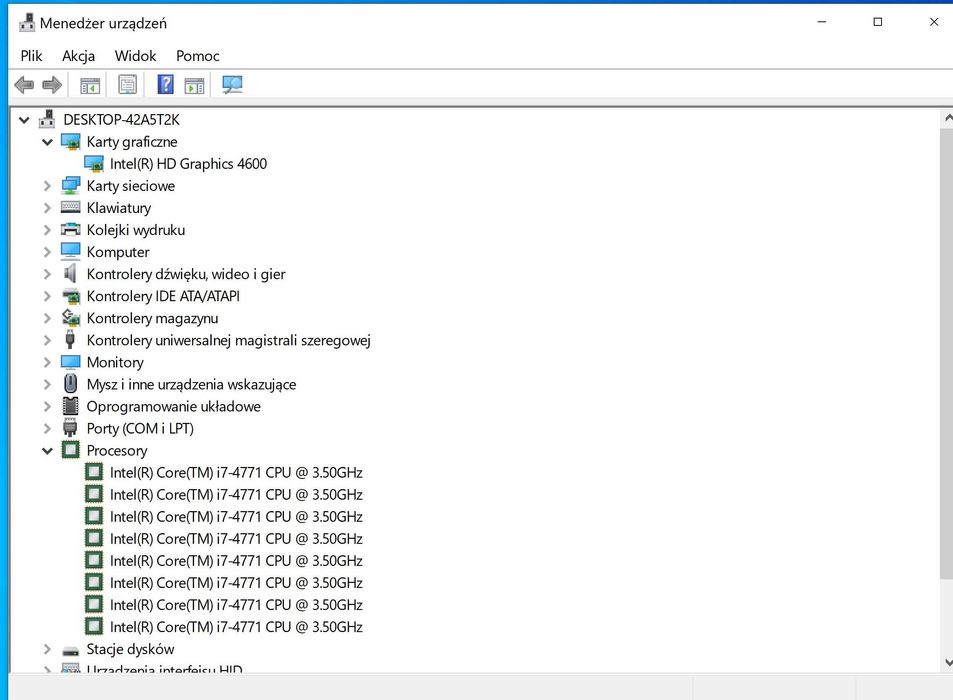Select Mysz i inne urządzenia wskazujące label

coord(191,384)
